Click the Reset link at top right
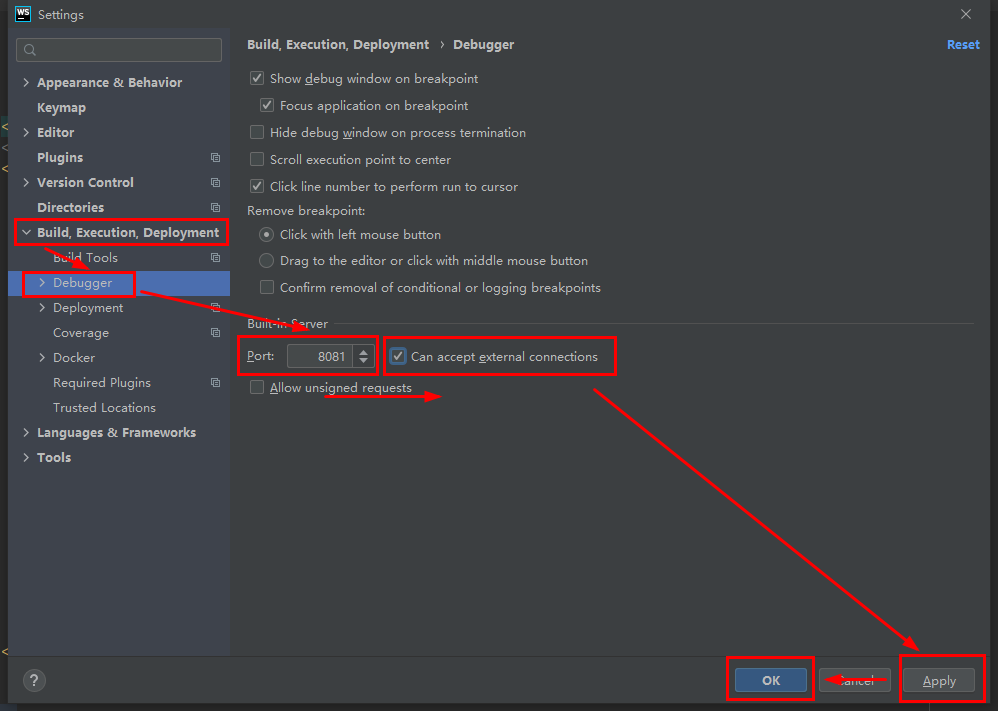Screen dimensions: 998x711 [x=962, y=44]
